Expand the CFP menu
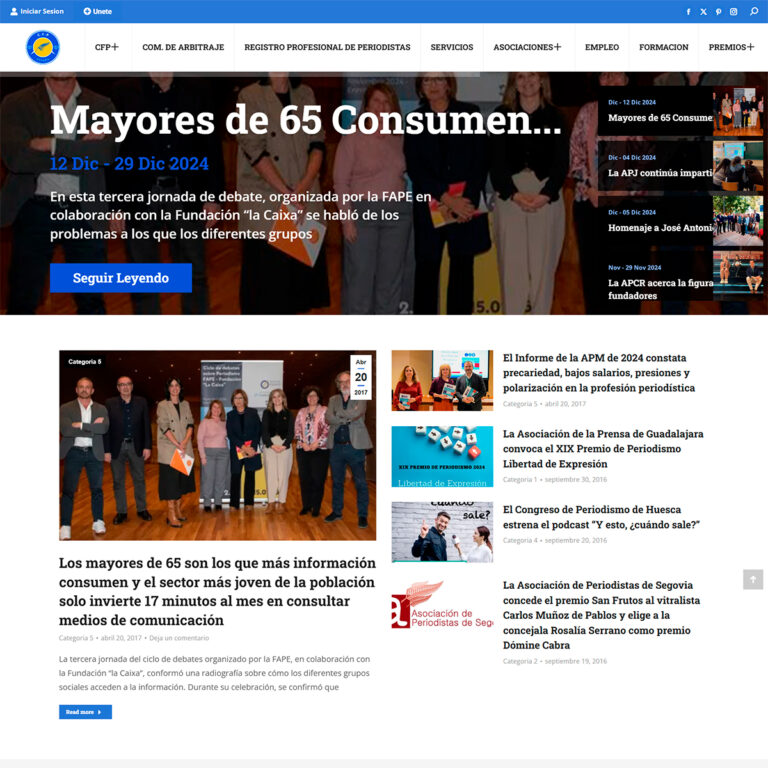Image resolution: width=768 pixels, height=768 pixels. coord(106,47)
